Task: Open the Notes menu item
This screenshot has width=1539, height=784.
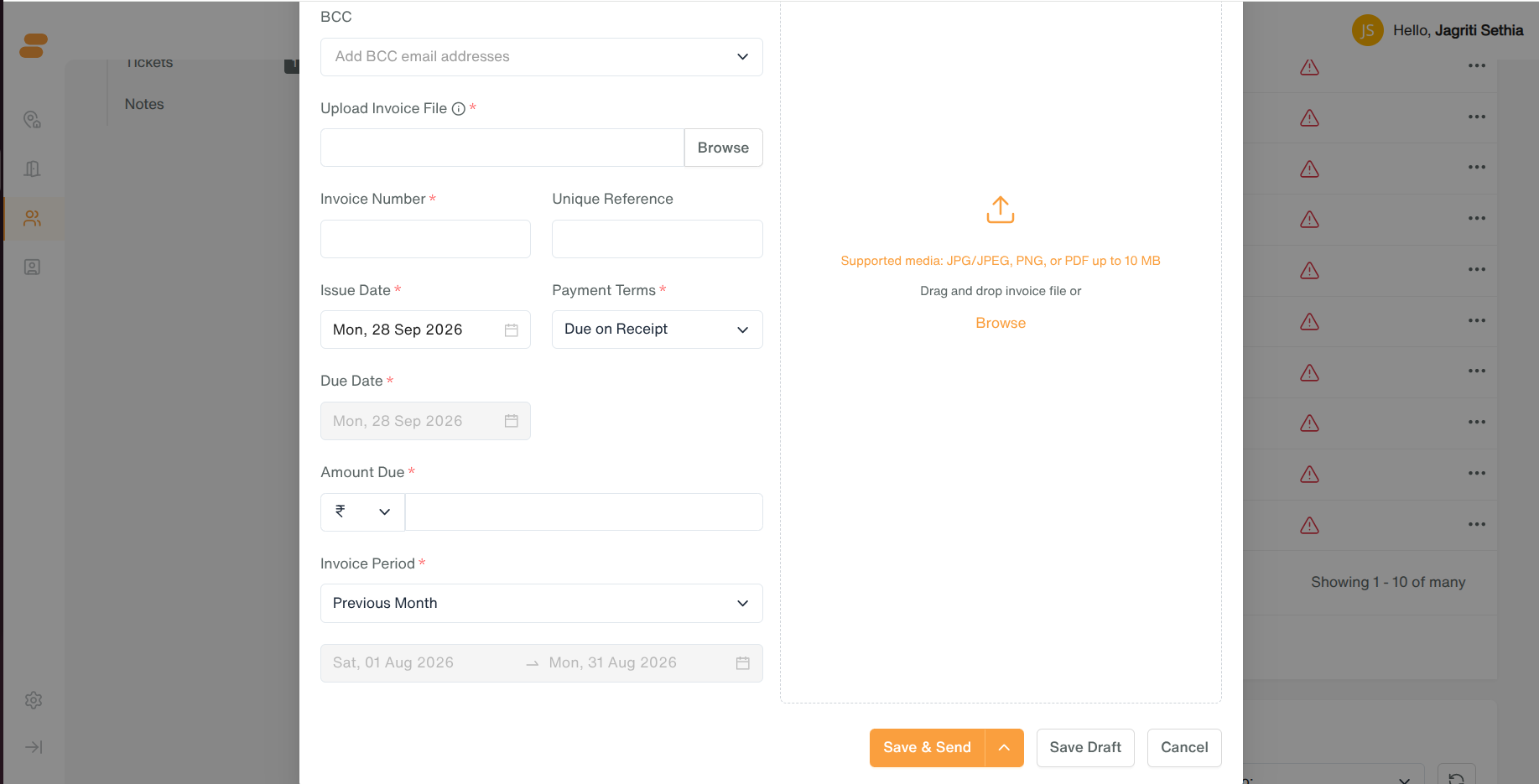Action: click(144, 105)
